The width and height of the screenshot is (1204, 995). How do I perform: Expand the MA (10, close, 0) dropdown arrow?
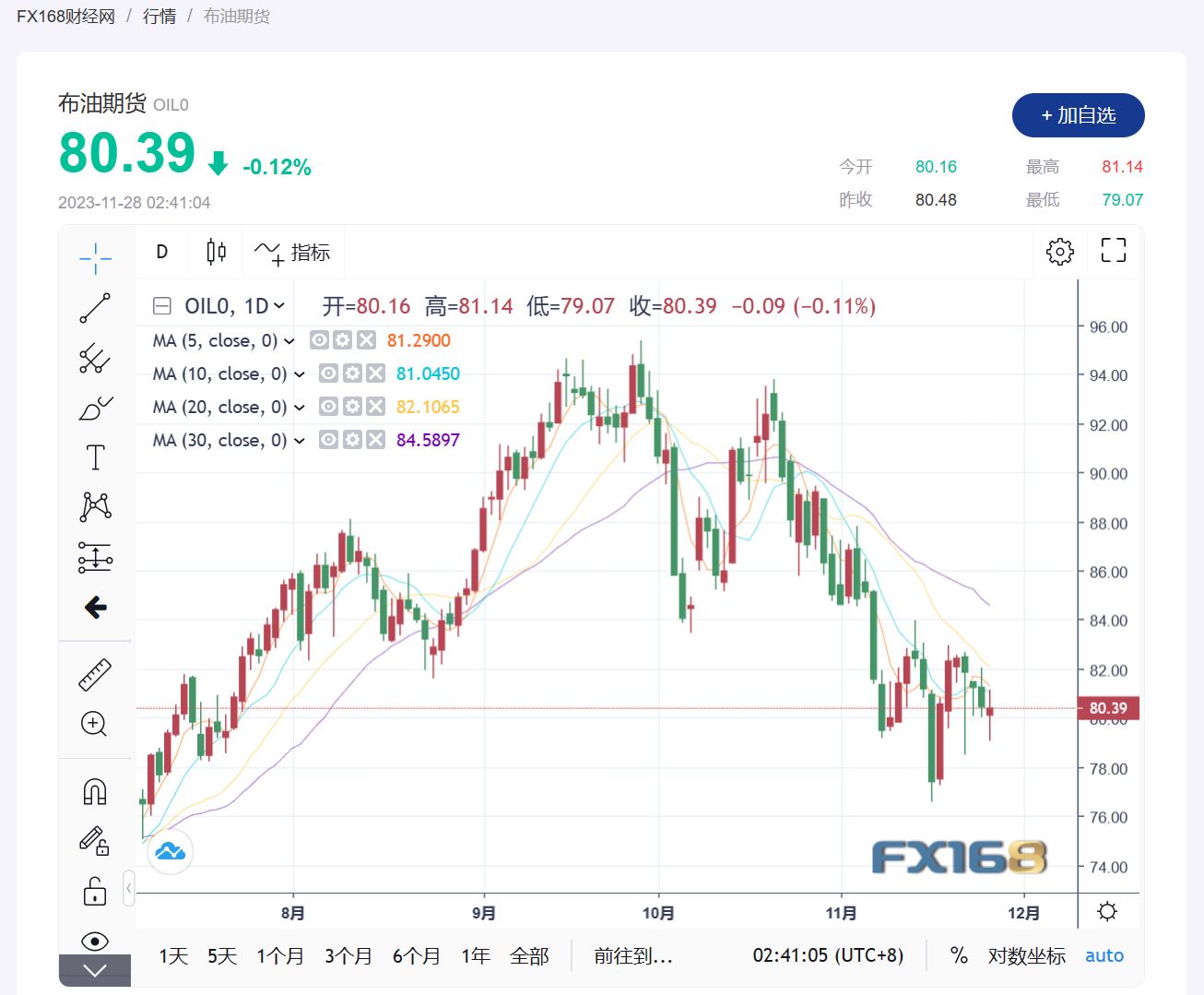point(300,374)
